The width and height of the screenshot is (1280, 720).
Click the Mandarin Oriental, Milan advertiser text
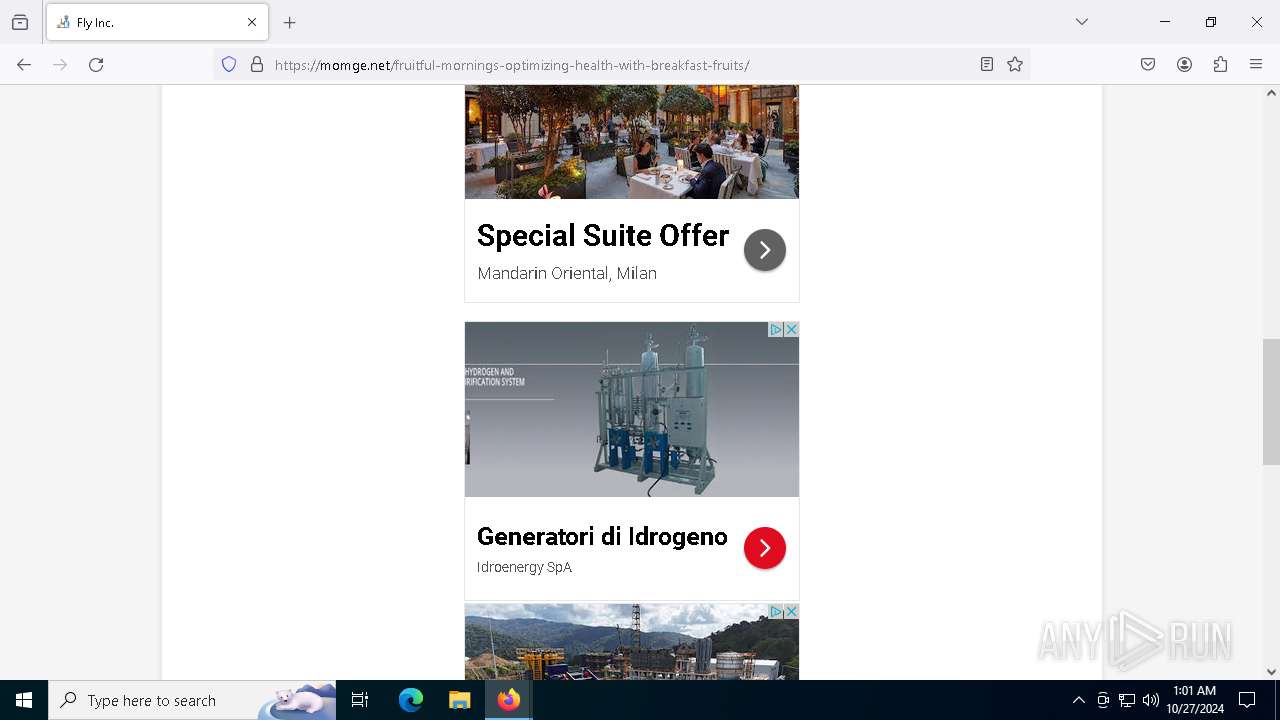pos(567,273)
